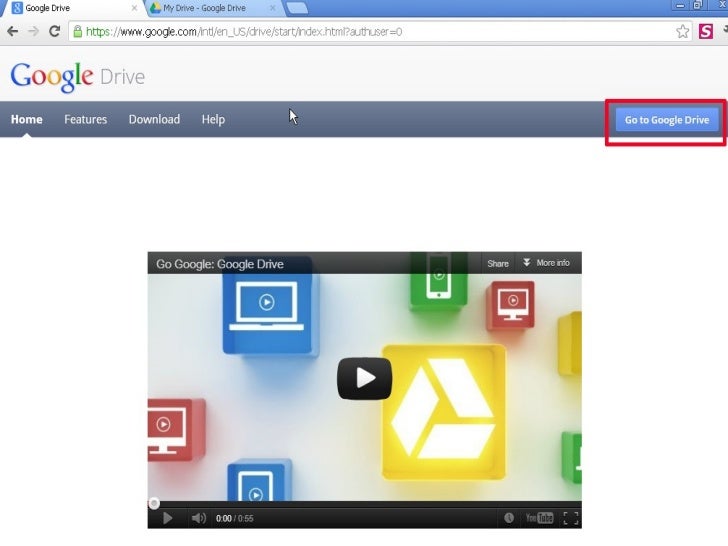Click the small play icon in video controls
Image resolution: width=728 pixels, height=546 pixels.
click(168, 518)
